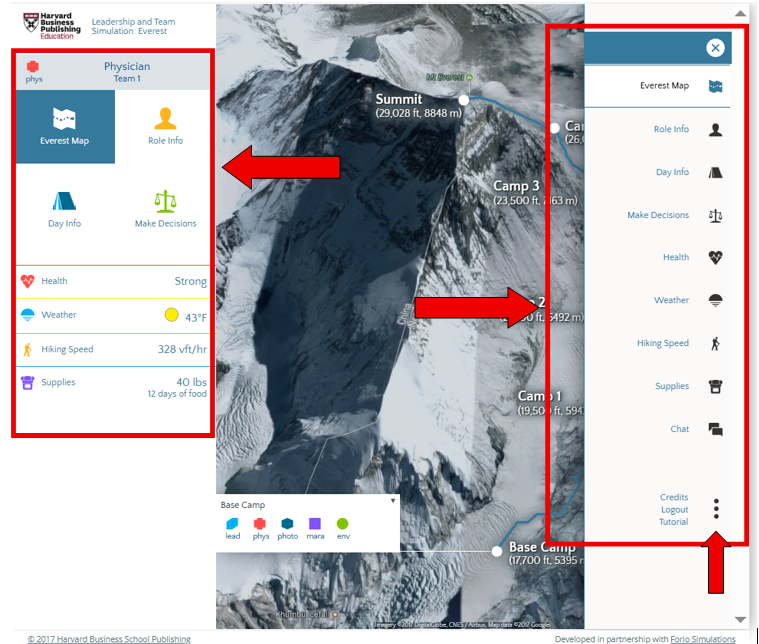759x644 pixels.
Task: Close the right side menu panel
Action: click(x=715, y=47)
